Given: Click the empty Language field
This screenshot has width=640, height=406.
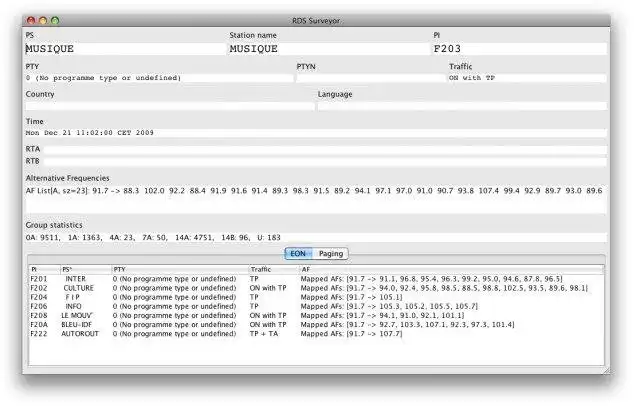Looking at the screenshot, I should 462,106.
